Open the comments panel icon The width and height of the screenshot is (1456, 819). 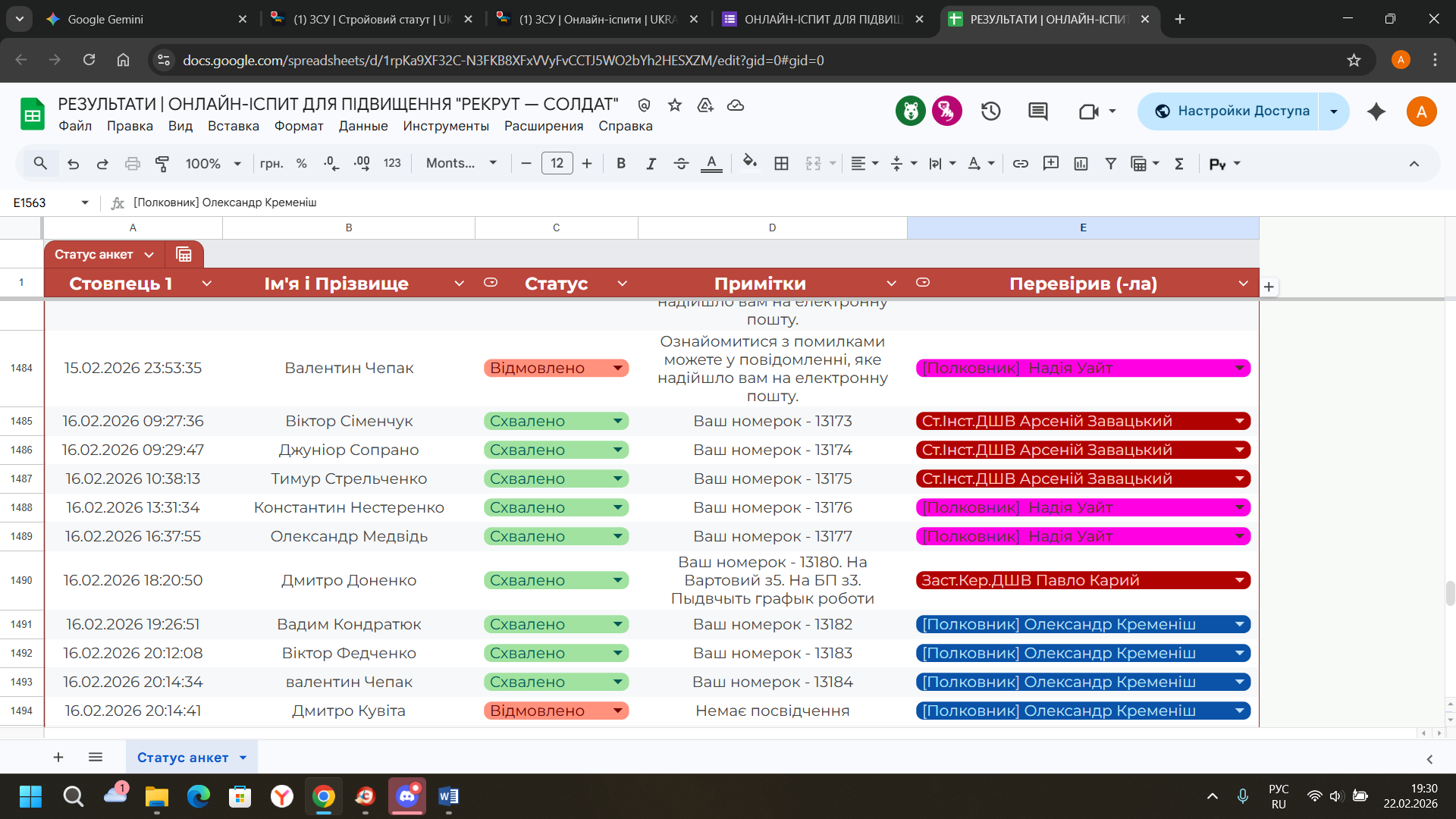[x=1037, y=111]
